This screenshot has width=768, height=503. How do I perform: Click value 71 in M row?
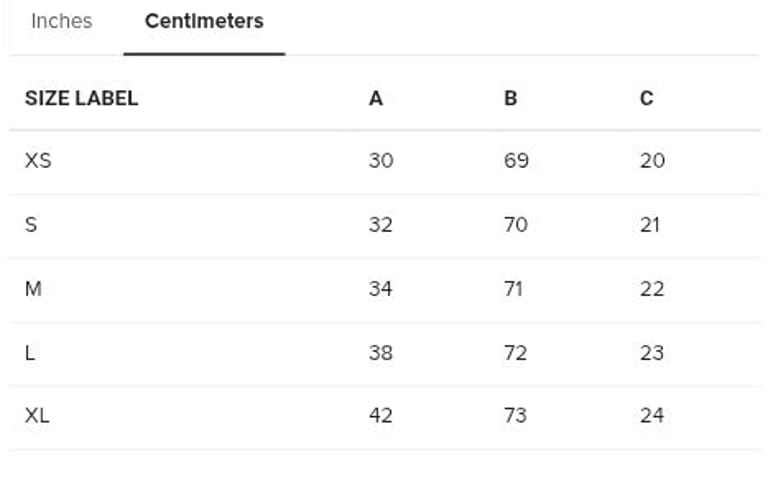click(x=515, y=288)
